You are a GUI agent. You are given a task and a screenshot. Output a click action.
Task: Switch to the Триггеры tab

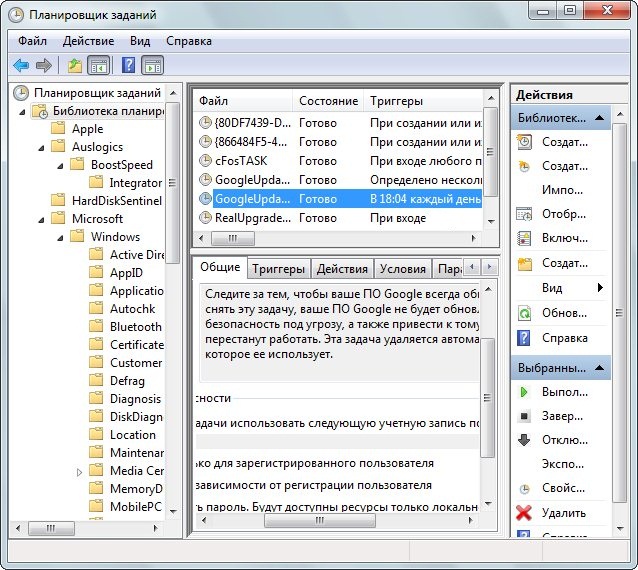pyautogui.click(x=278, y=269)
